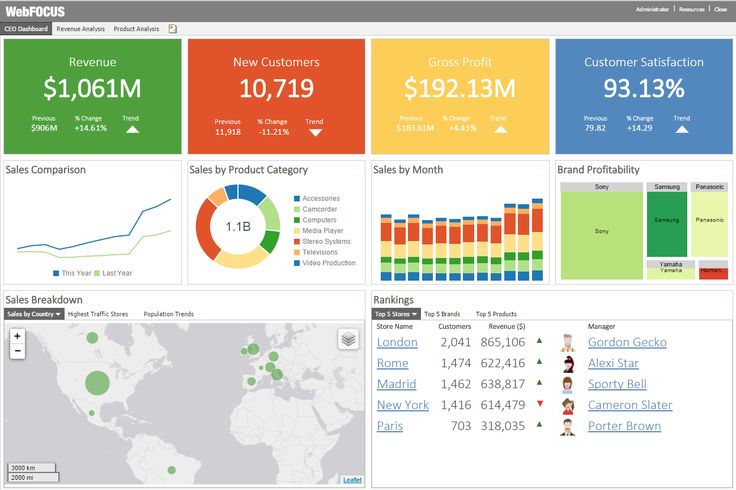The image size is (736, 490).
Task: Expand the Sales by Country dropdown
Action: [33, 314]
